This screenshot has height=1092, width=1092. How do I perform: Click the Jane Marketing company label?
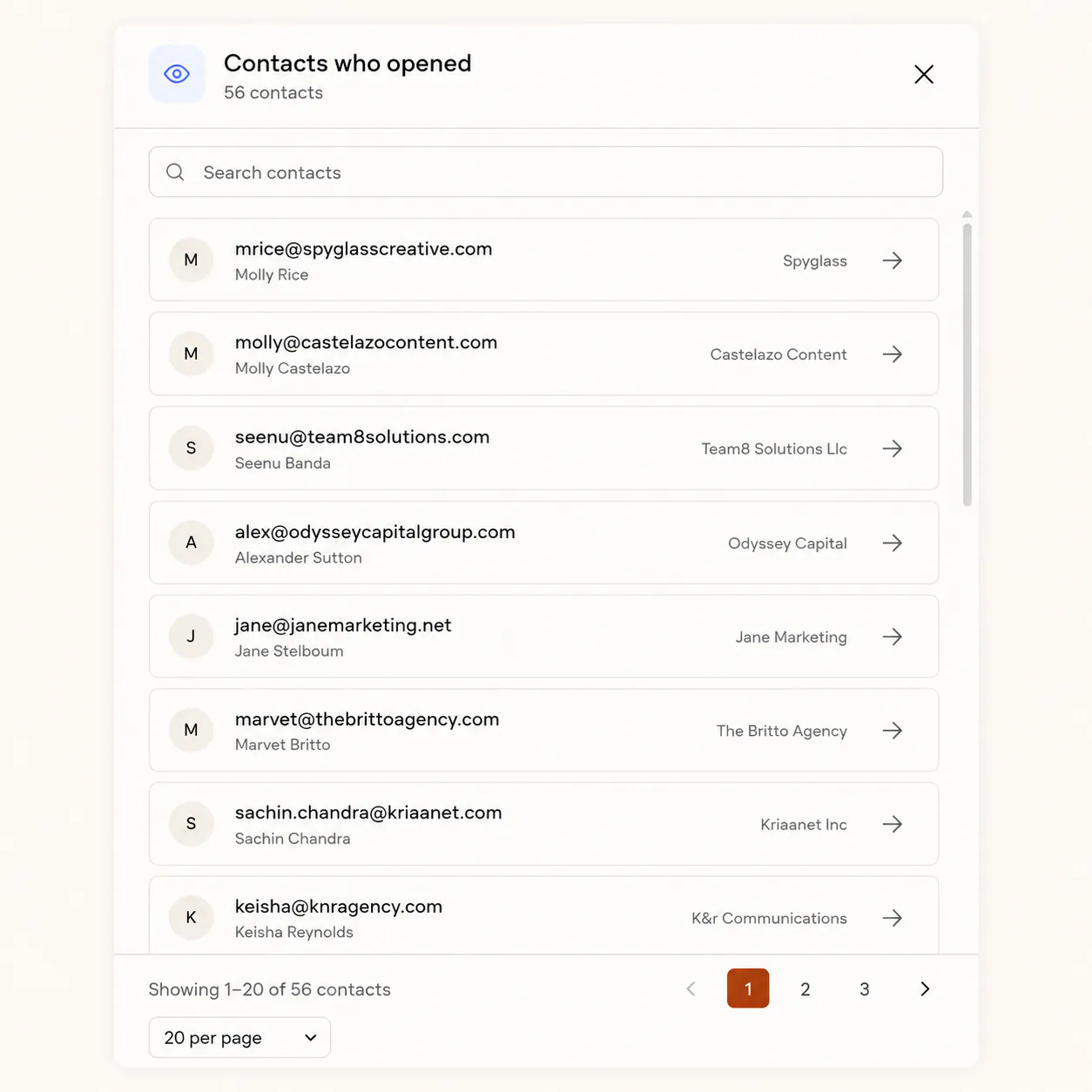pyautogui.click(x=791, y=637)
